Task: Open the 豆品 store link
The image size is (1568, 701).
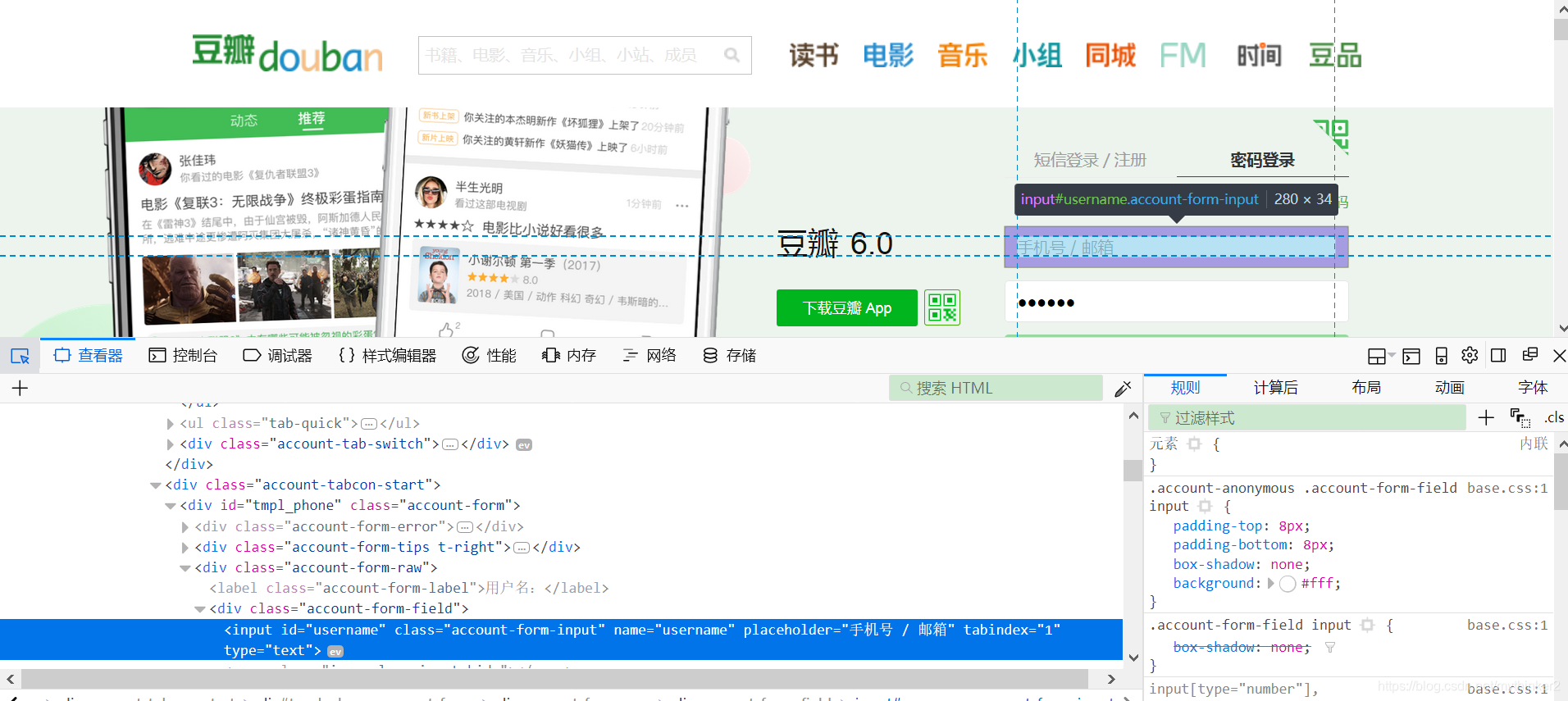Action: [x=1335, y=56]
